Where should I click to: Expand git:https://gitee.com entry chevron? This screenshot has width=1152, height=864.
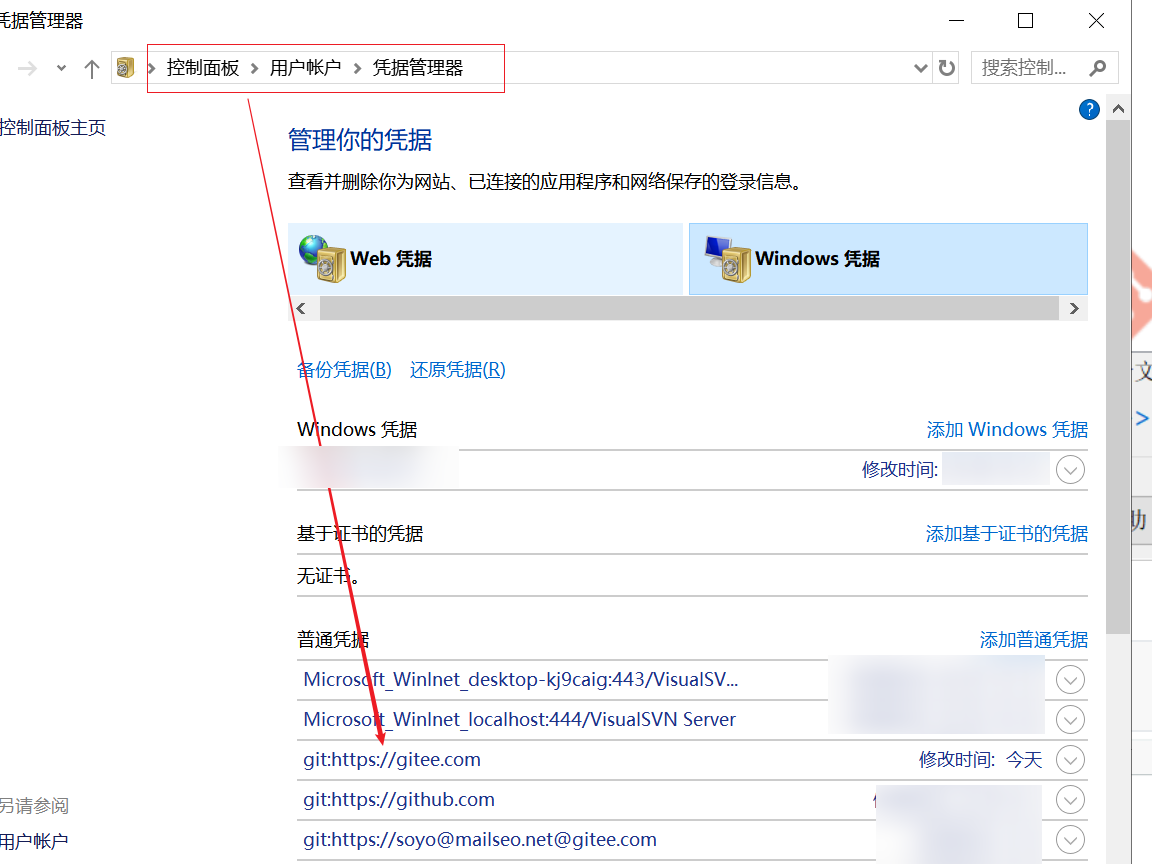pos(1070,760)
